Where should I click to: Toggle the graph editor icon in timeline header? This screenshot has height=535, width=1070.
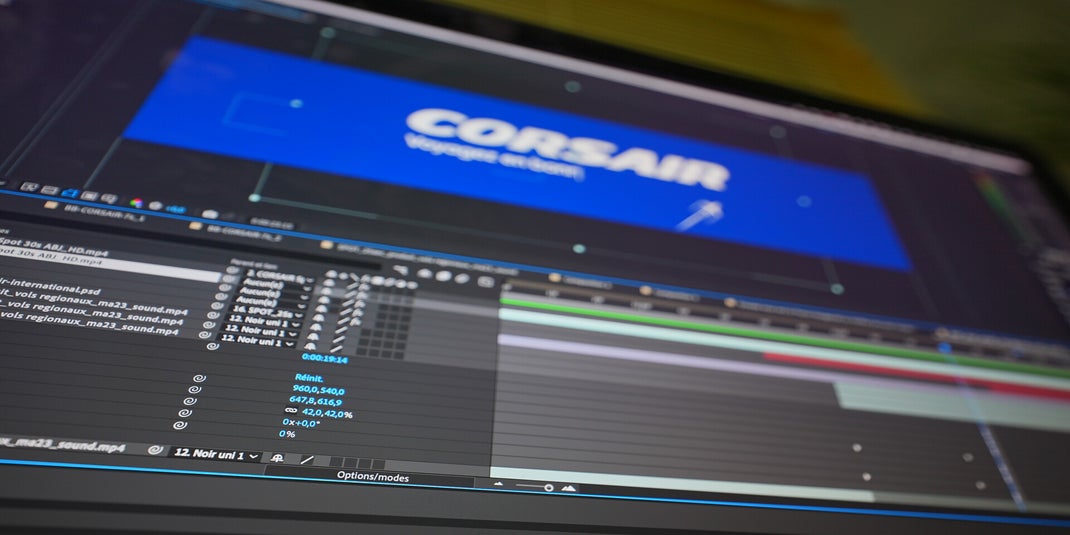pyautogui.click(x=485, y=281)
